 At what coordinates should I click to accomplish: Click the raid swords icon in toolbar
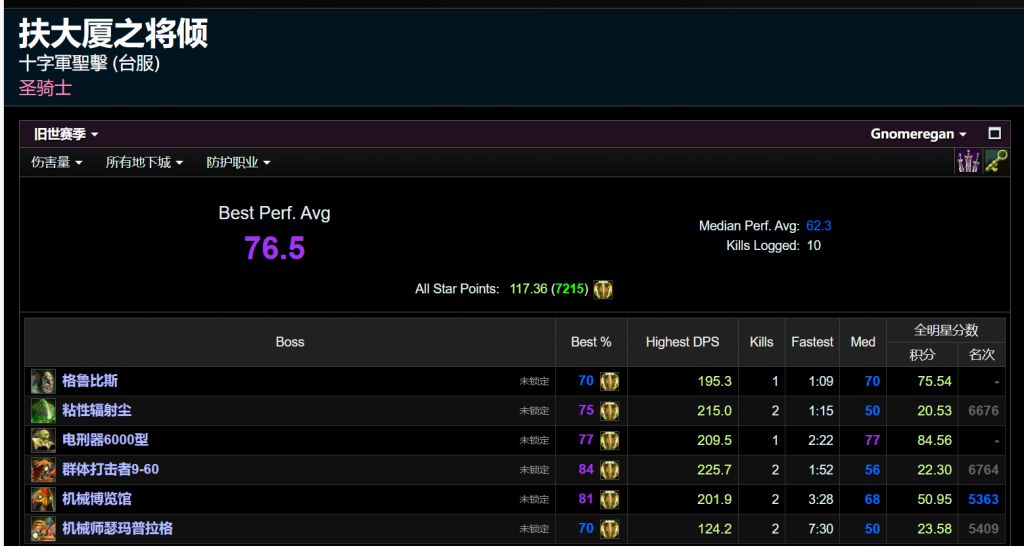(968, 162)
